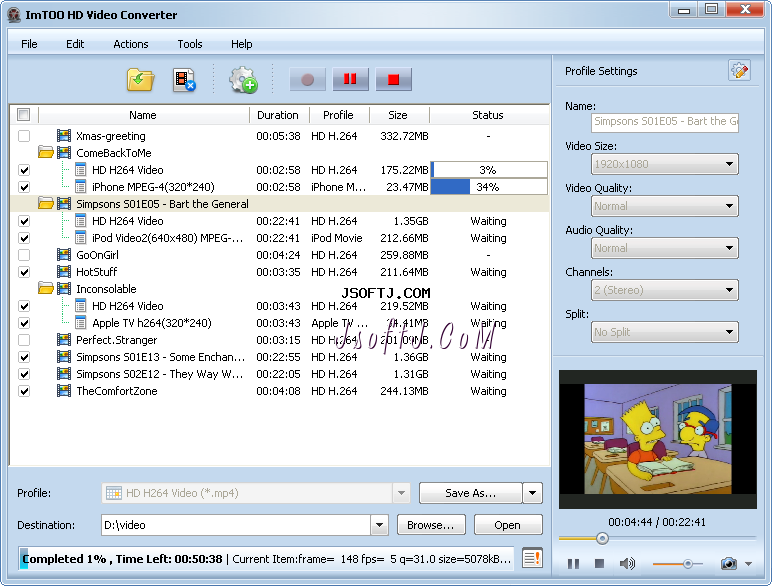Uncheck the TheComfortZone checkbox
The height and width of the screenshot is (586, 772).
pos(24,391)
